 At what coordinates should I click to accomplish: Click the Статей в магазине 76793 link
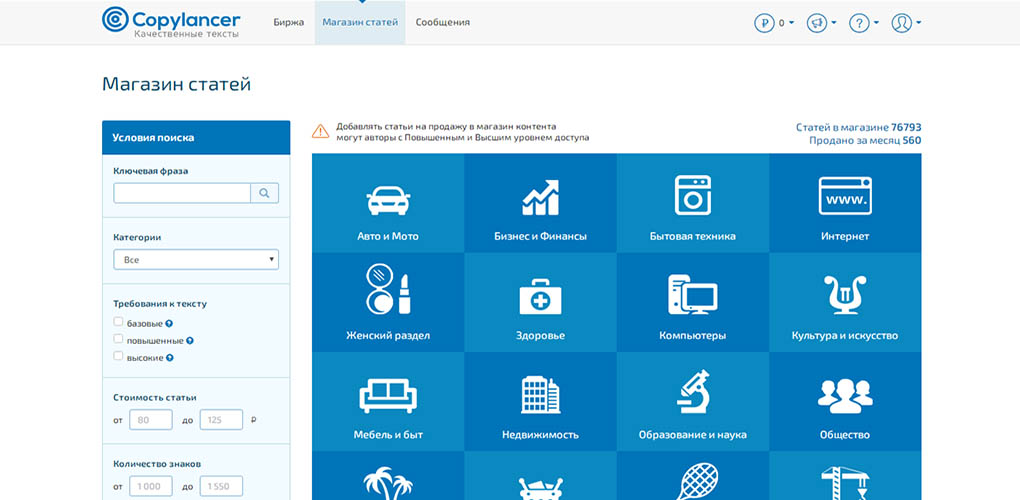[x=859, y=127]
